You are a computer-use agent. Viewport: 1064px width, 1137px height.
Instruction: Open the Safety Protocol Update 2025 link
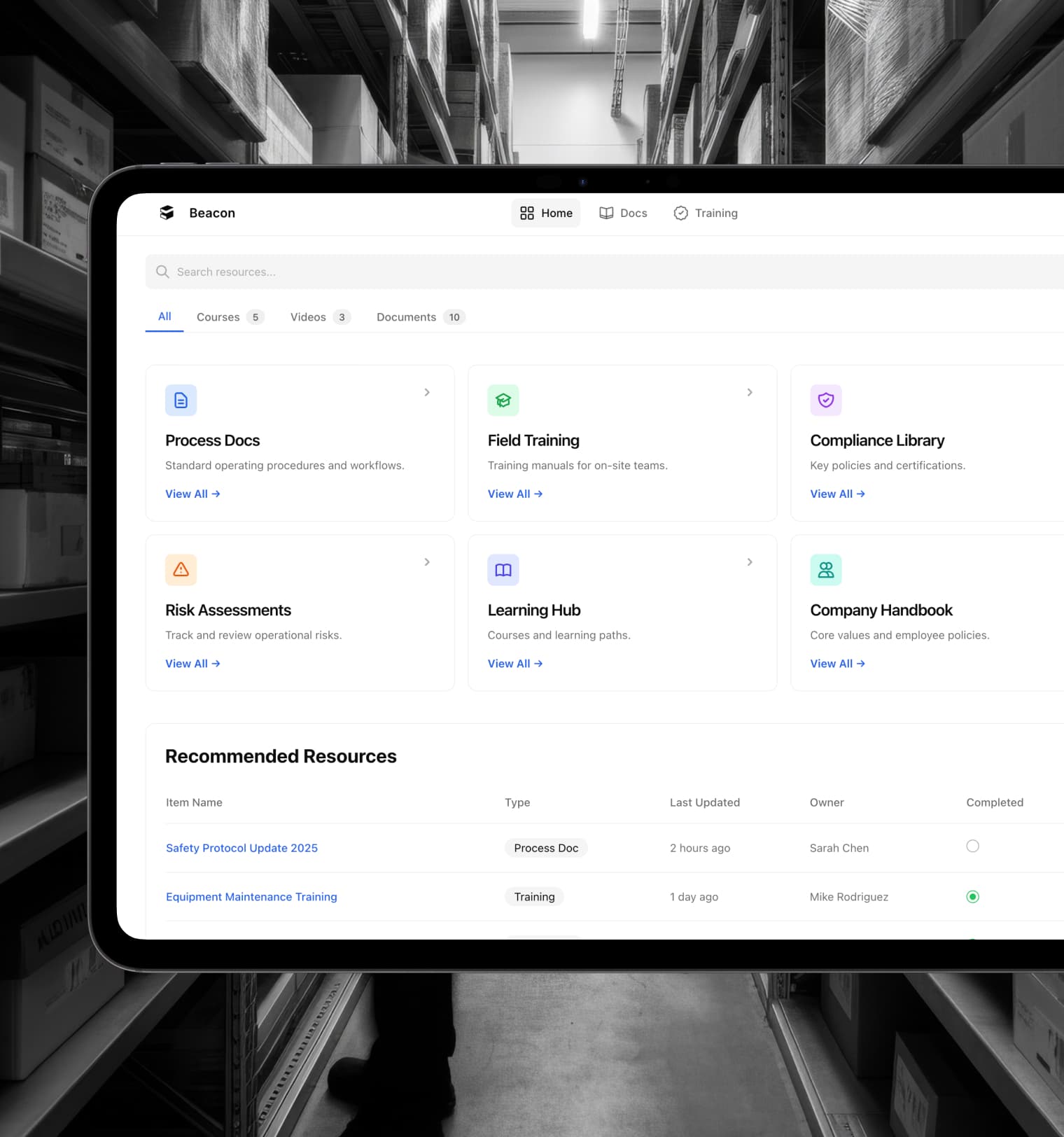click(241, 848)
